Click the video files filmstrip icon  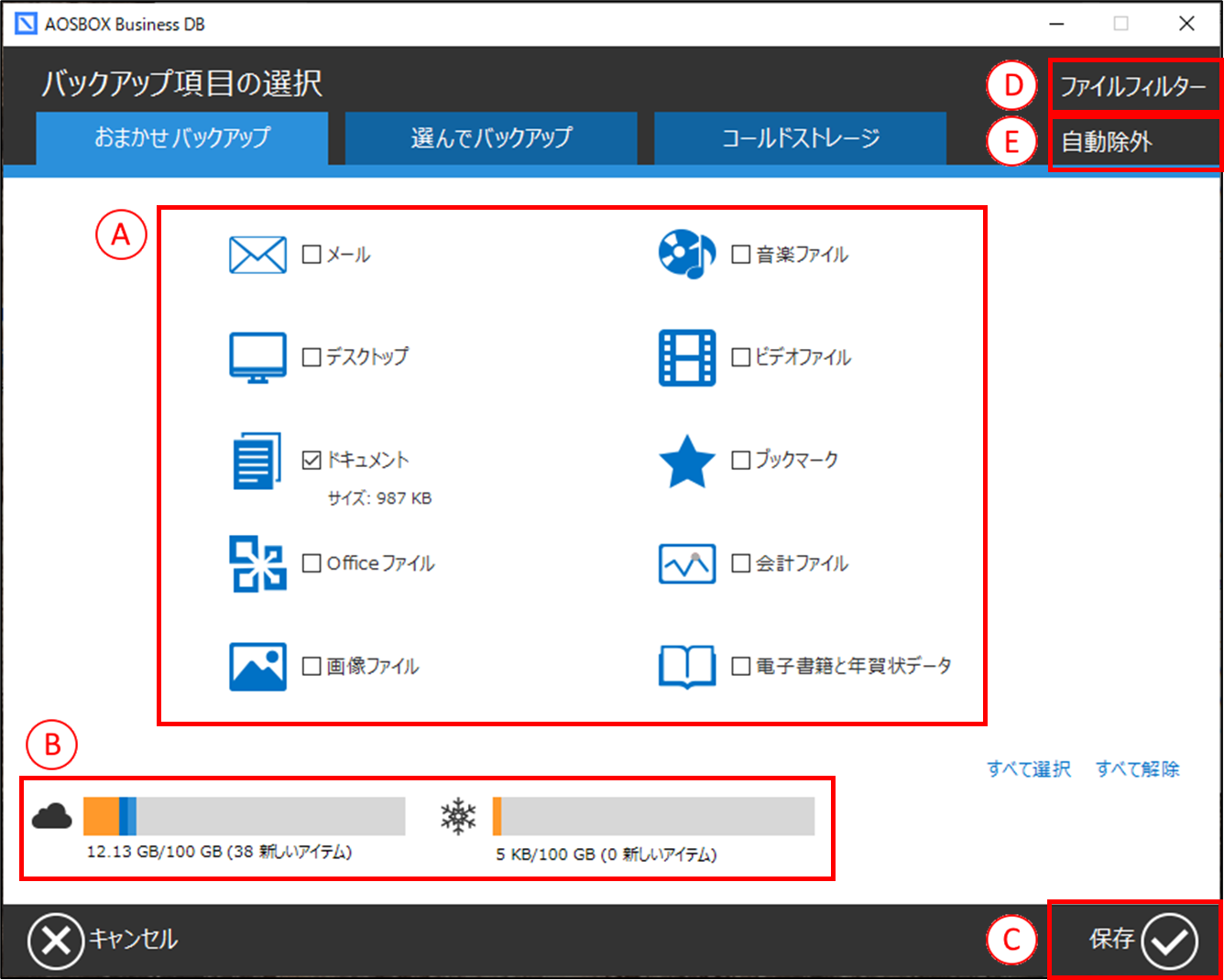pyautogui.click(x=687, y=357)
